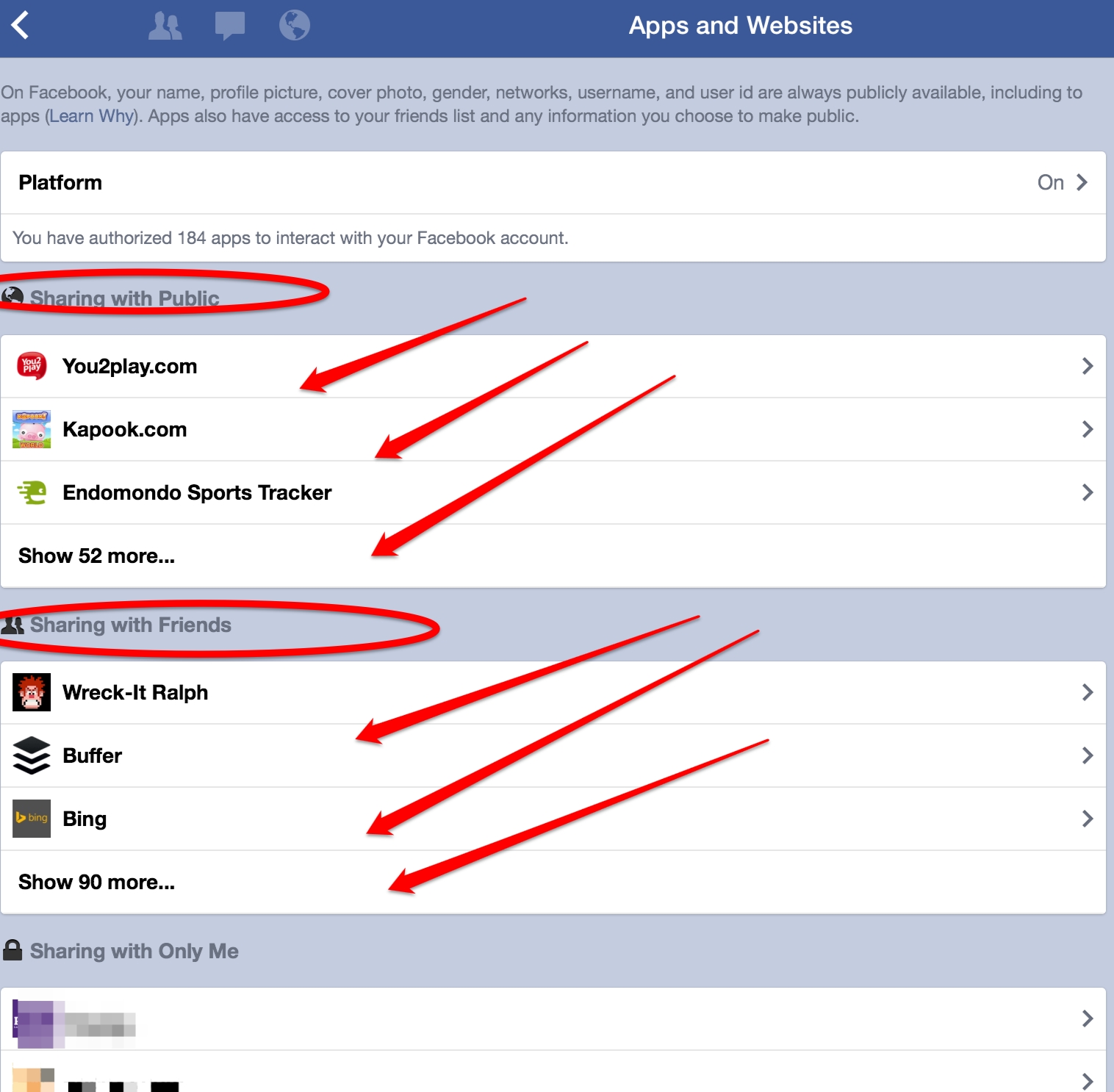Viewport: 1114px width, 1092px height.
Task: Open the notifications globe icon
Action: pyautogui.click(x=295, y=25)
